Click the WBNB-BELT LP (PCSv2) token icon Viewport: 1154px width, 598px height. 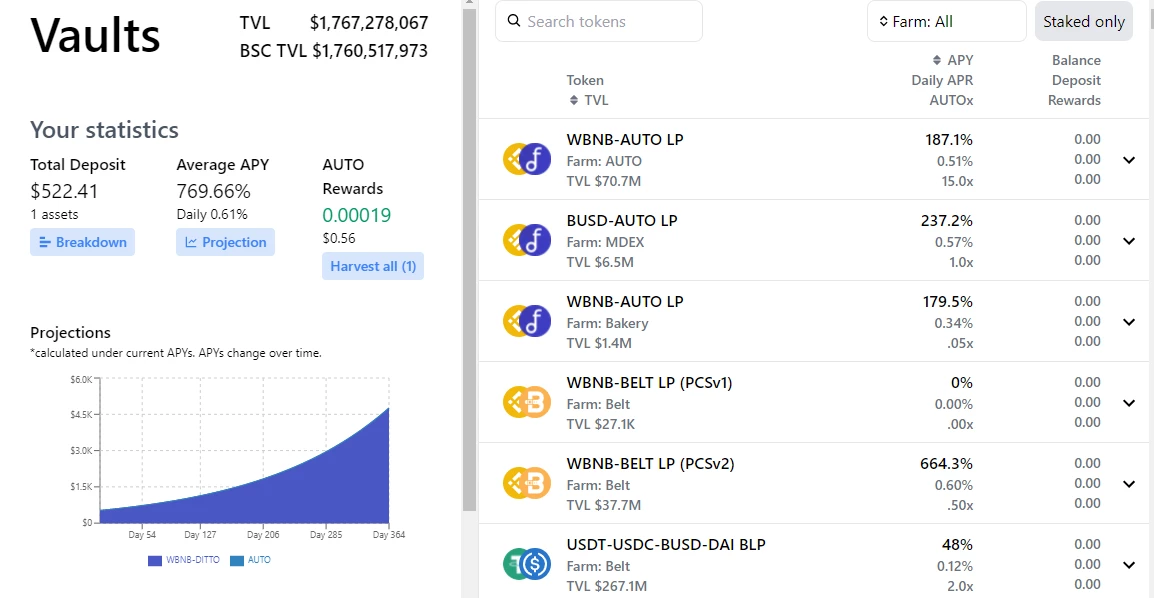click(x=527, y=483)
